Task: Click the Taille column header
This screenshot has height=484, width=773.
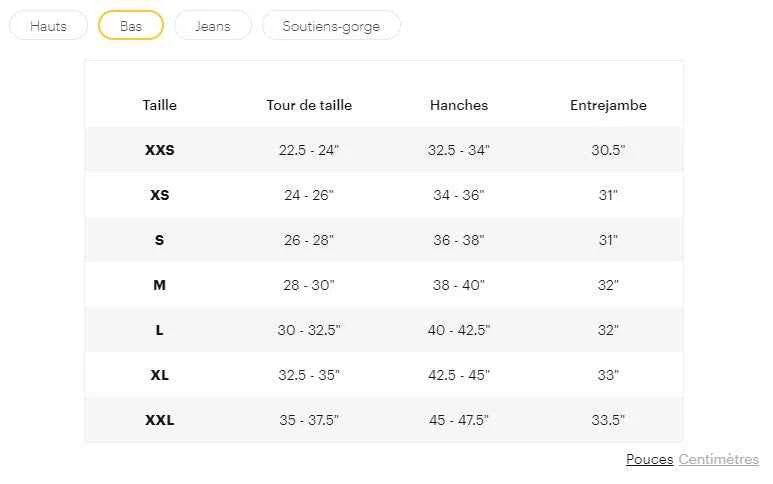Action: click(x=159, y=105)
